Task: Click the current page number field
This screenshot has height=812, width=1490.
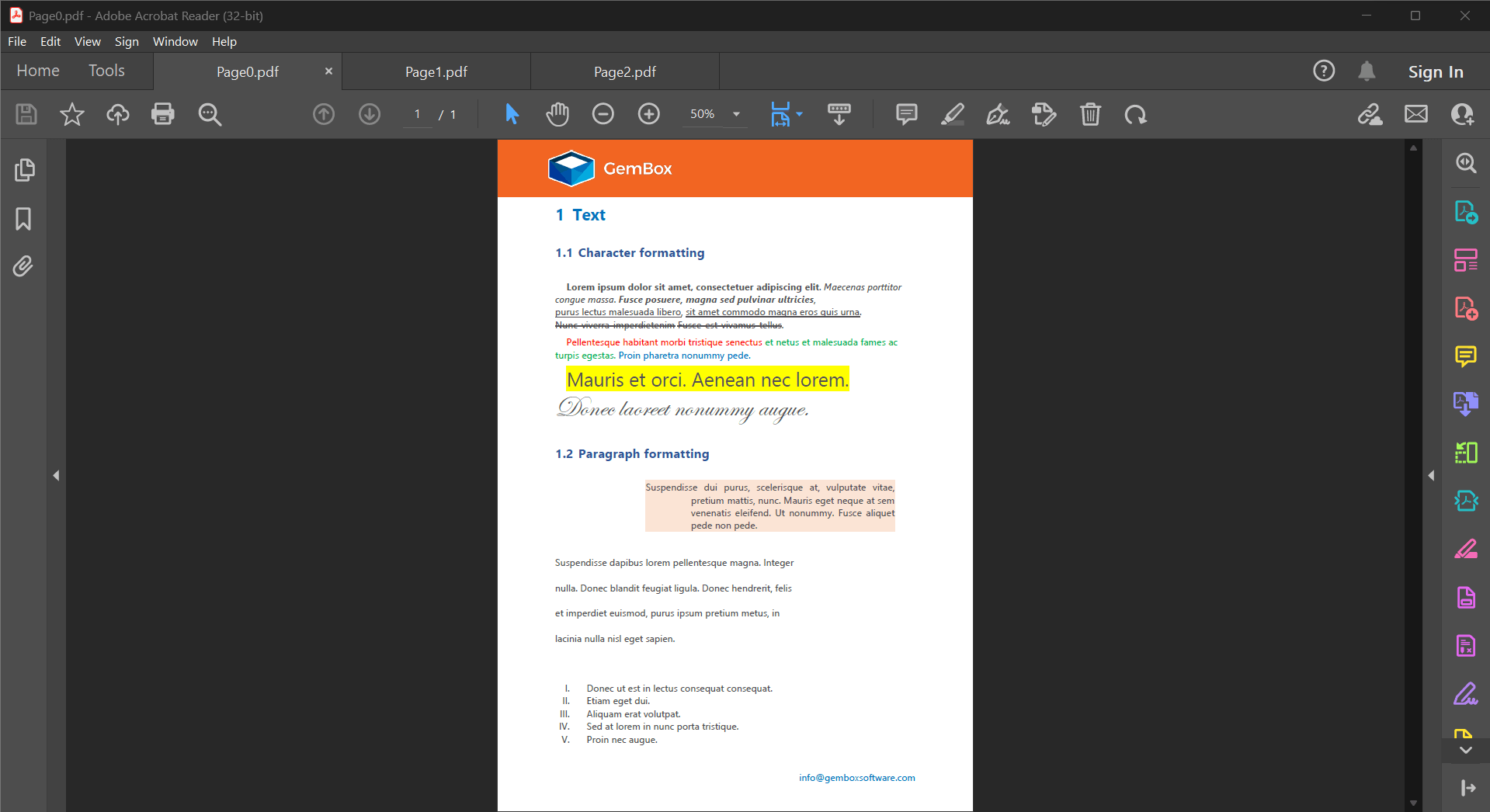Action: [418, 114]
